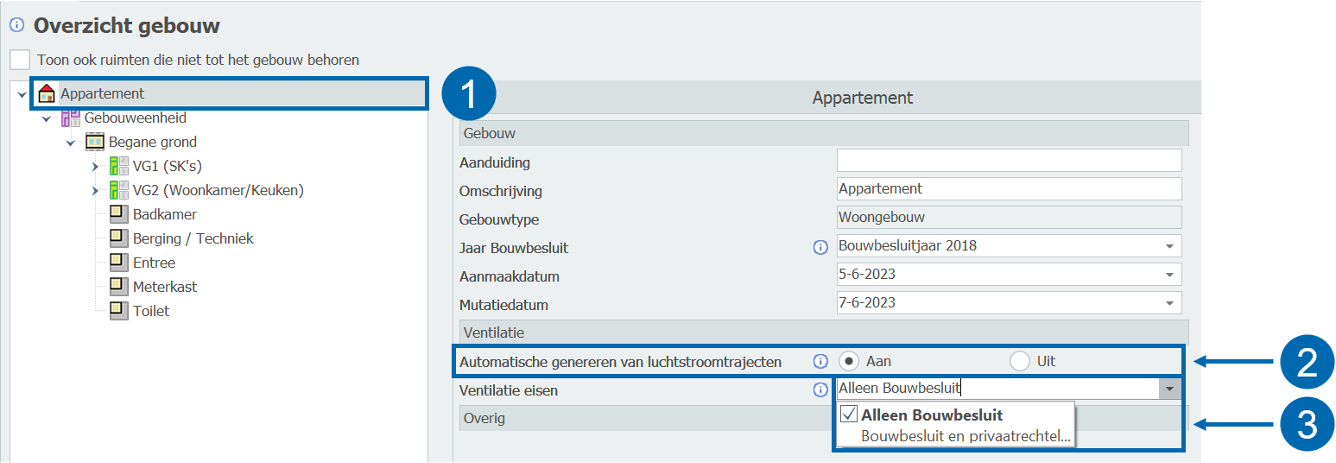Select Badkamer in the building tree
The height and width of the screenshot is (463, 1336).
pyautogui.click(x=164, y=215)
